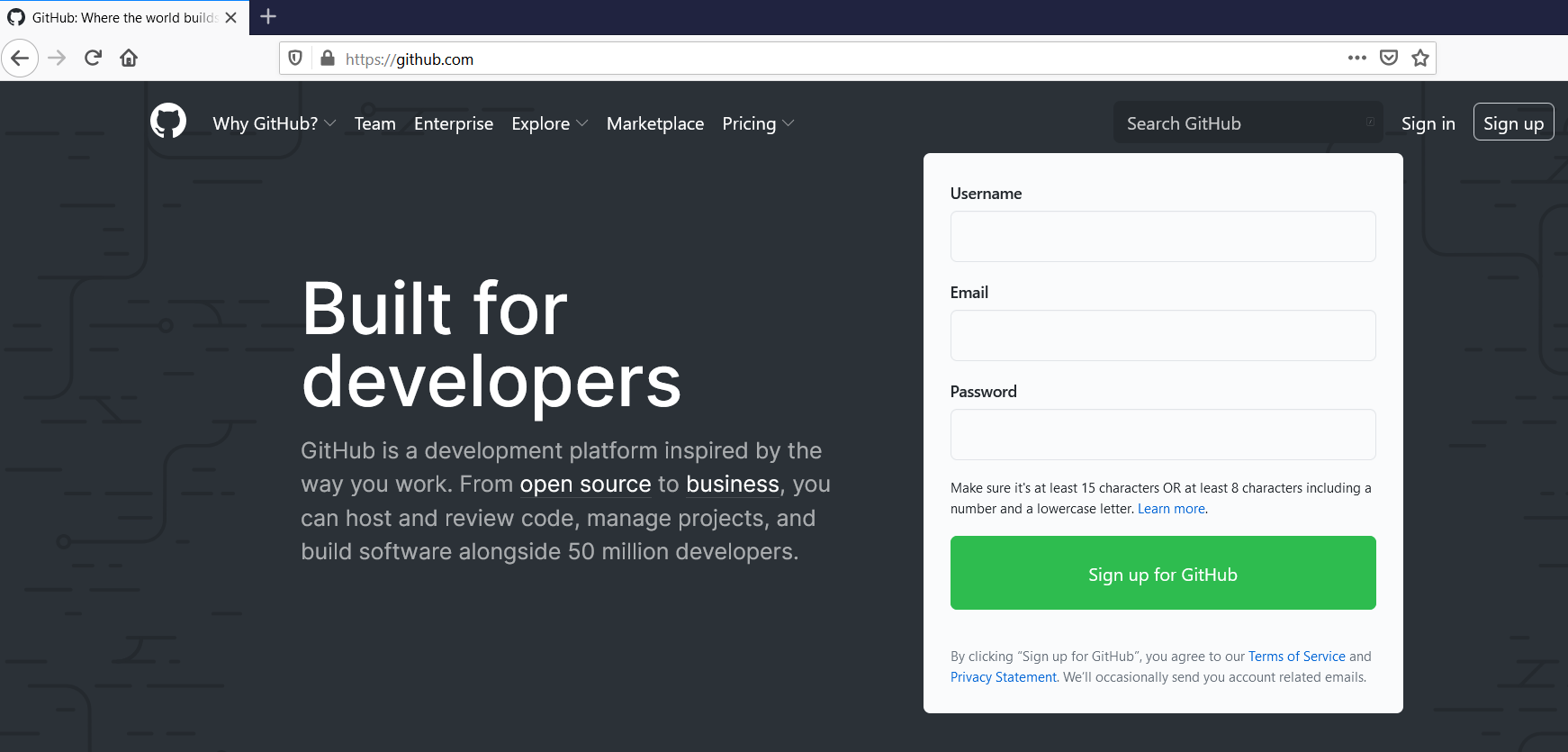Open the Team page

(x=375, y=123)
